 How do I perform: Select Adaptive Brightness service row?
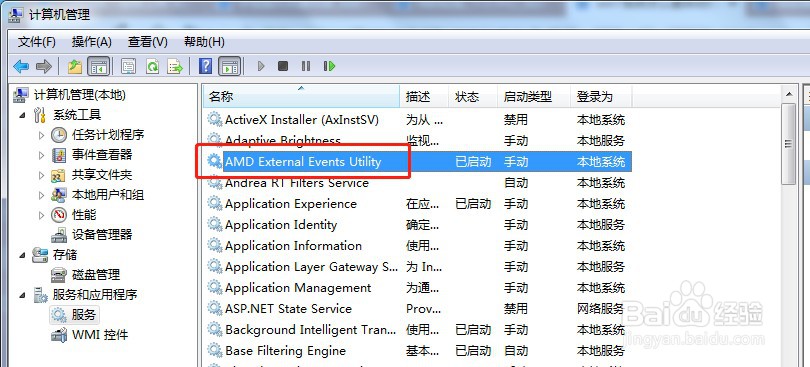418,141
